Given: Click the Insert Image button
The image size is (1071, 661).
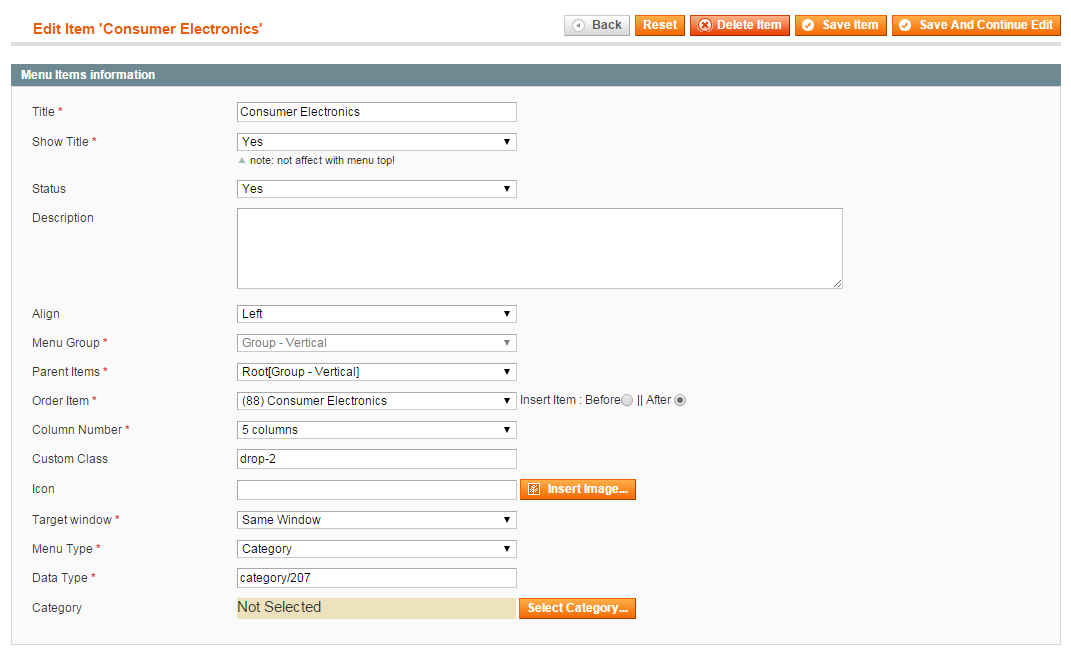Looking at the screenshot, I should (578, 489).
